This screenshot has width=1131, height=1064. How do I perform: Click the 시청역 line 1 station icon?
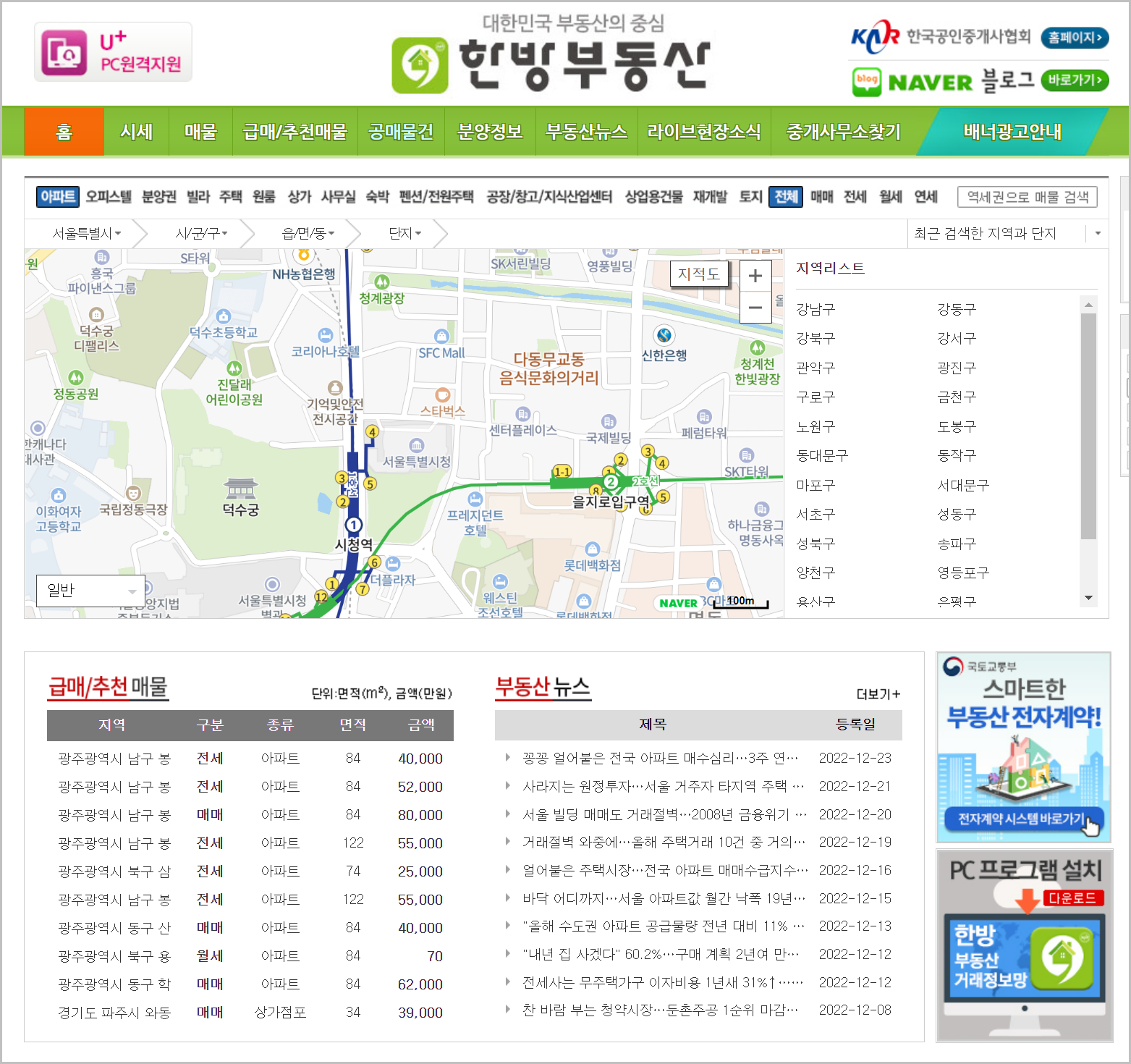pyautogui.click(x=353, y=525)
